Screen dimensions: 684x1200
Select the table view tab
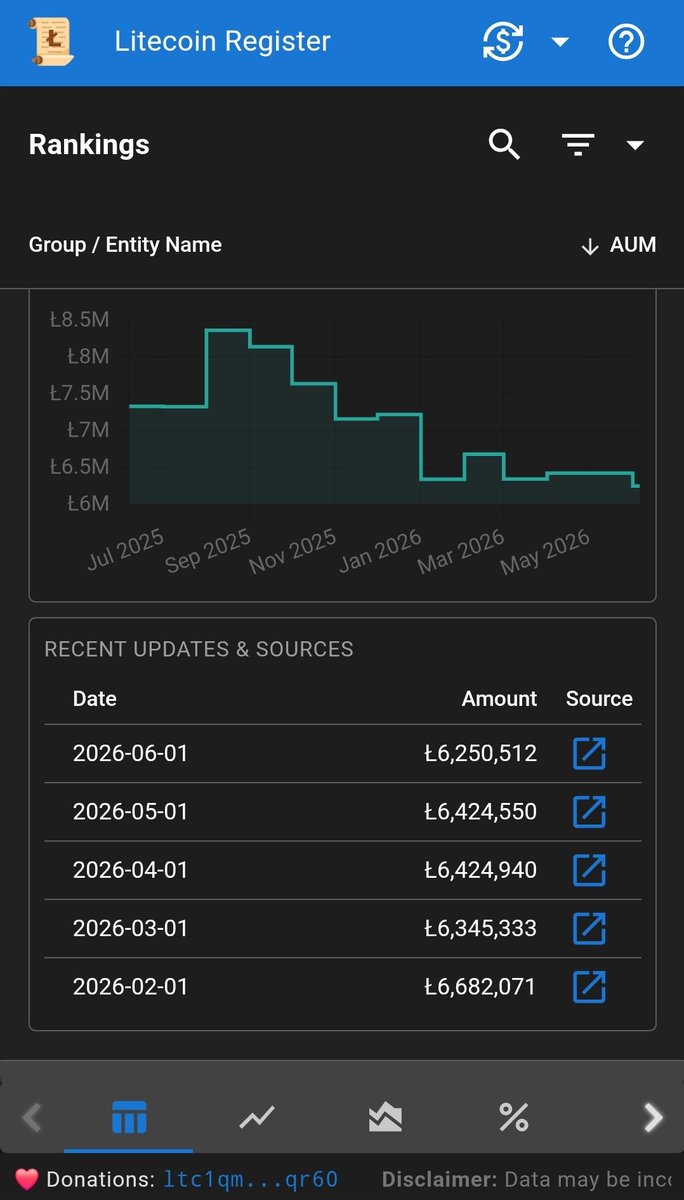click(129, 1117)
